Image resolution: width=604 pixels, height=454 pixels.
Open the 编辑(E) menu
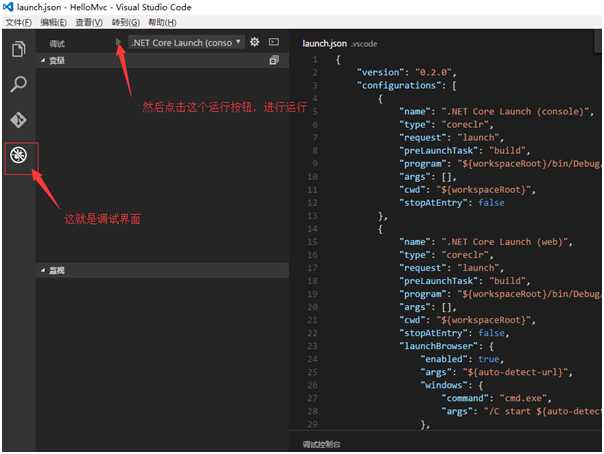(x=54, y=22)
